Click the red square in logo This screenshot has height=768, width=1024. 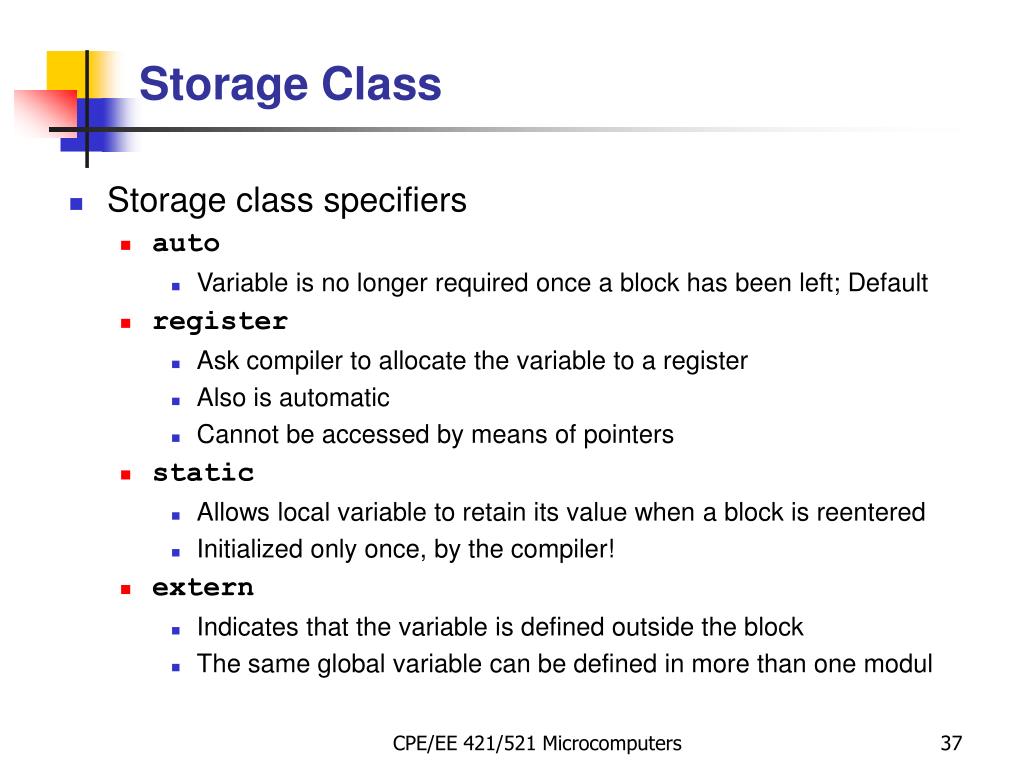click(46, 113)
